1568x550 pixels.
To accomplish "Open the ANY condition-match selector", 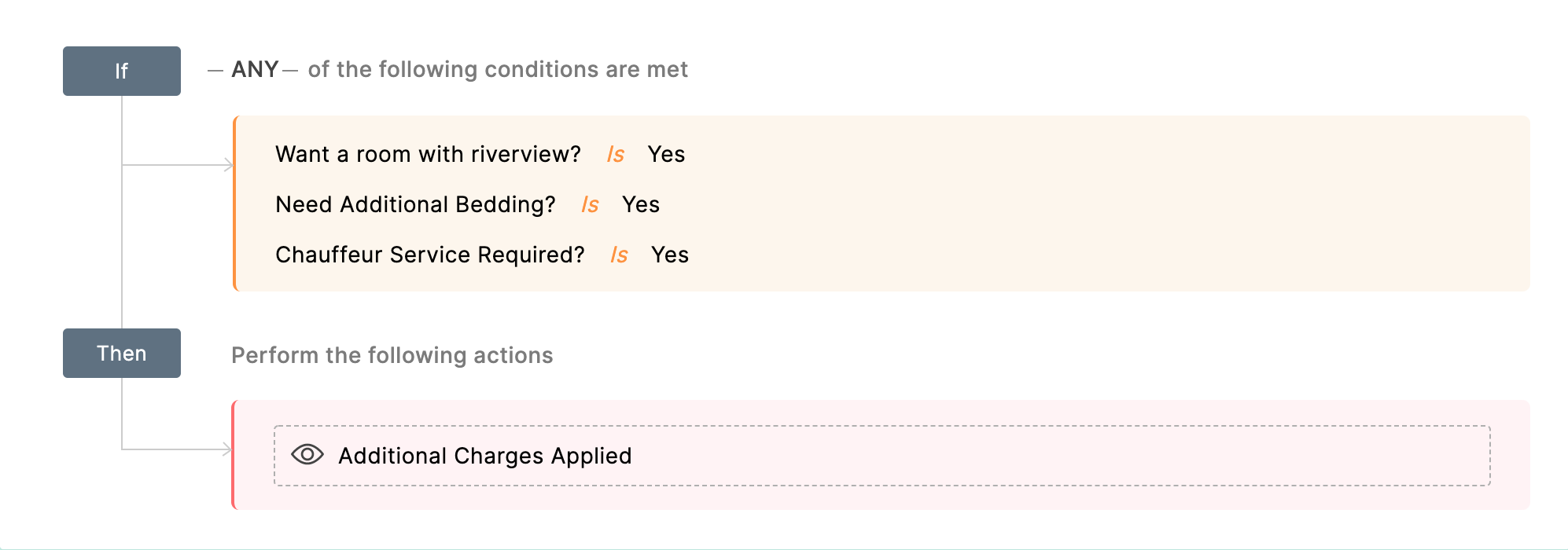I will coord(255,70).
